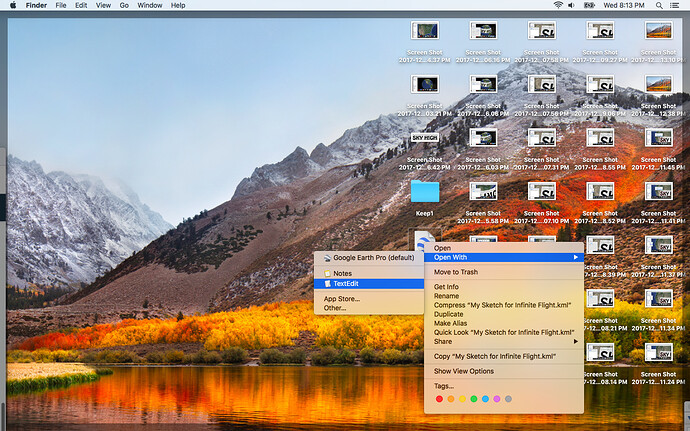
Task: Compress My Sketch for Infinite Flight.kml
Action: coord(504,305)
